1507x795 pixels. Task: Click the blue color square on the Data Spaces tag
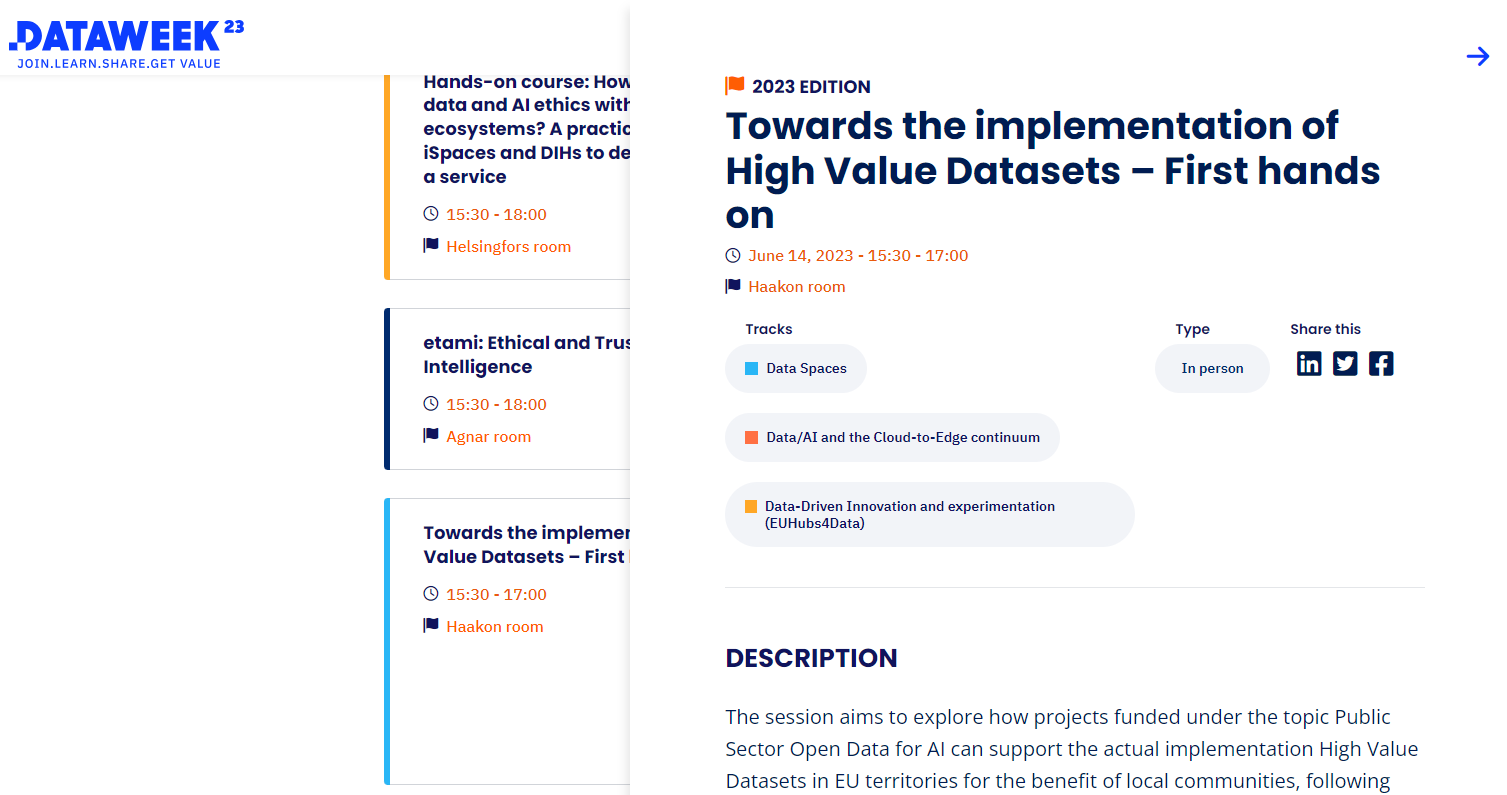pyautogui.click(x=752, y=368)
